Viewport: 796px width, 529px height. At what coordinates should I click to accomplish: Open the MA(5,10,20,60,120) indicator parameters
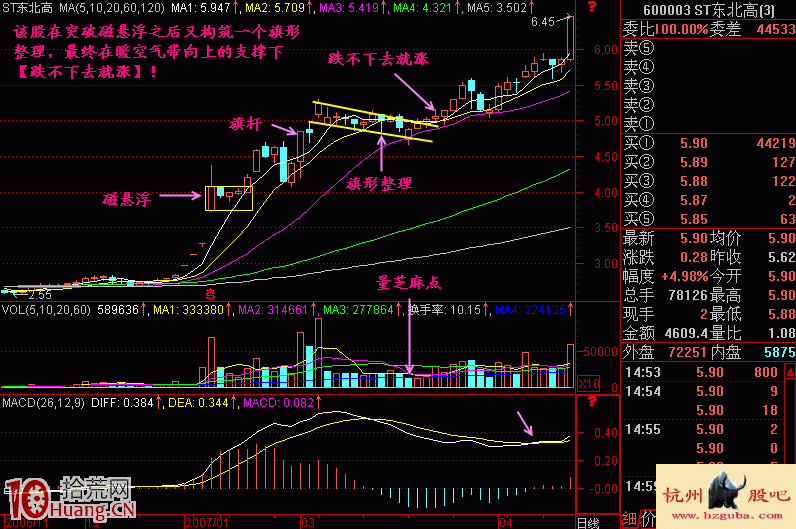(x=112, y=8)
